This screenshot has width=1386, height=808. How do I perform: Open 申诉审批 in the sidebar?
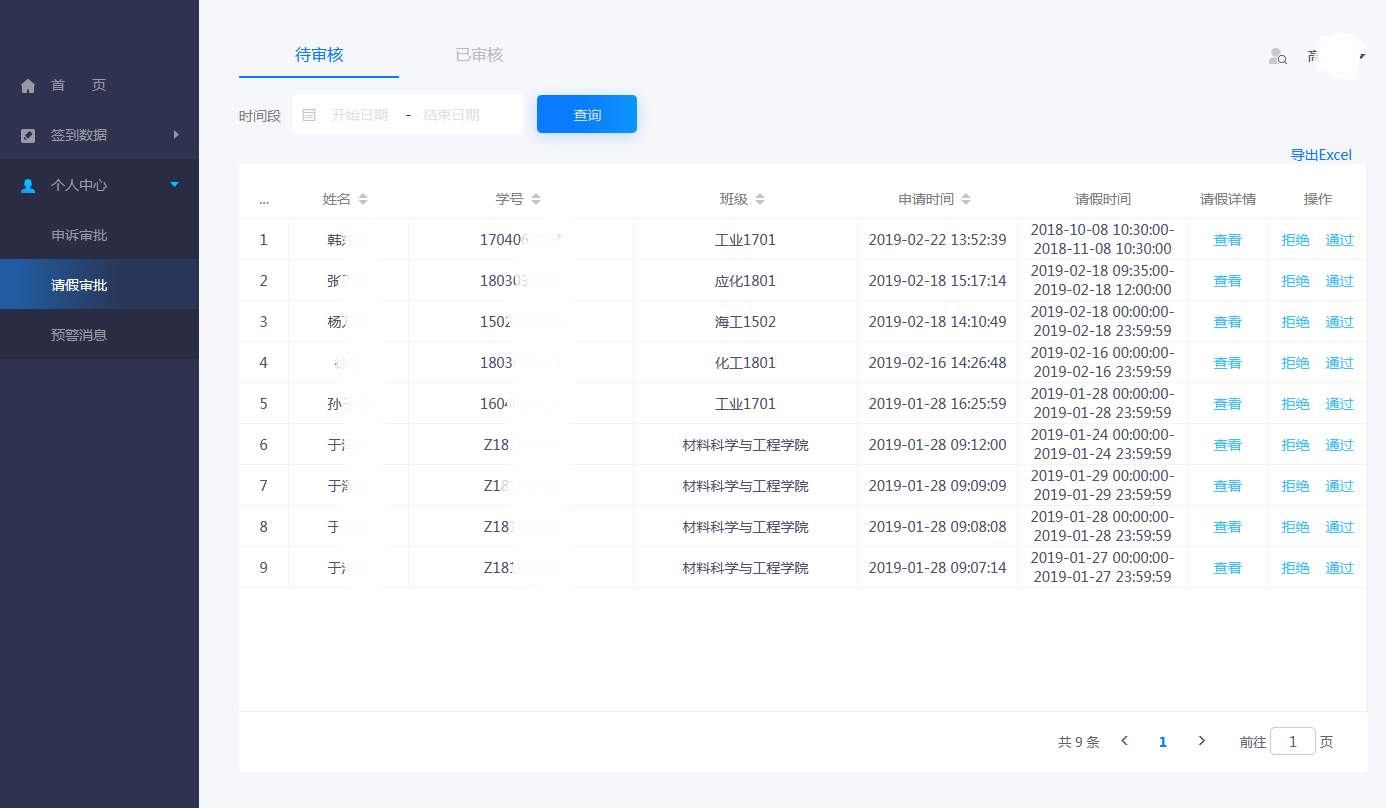point(79,236)
